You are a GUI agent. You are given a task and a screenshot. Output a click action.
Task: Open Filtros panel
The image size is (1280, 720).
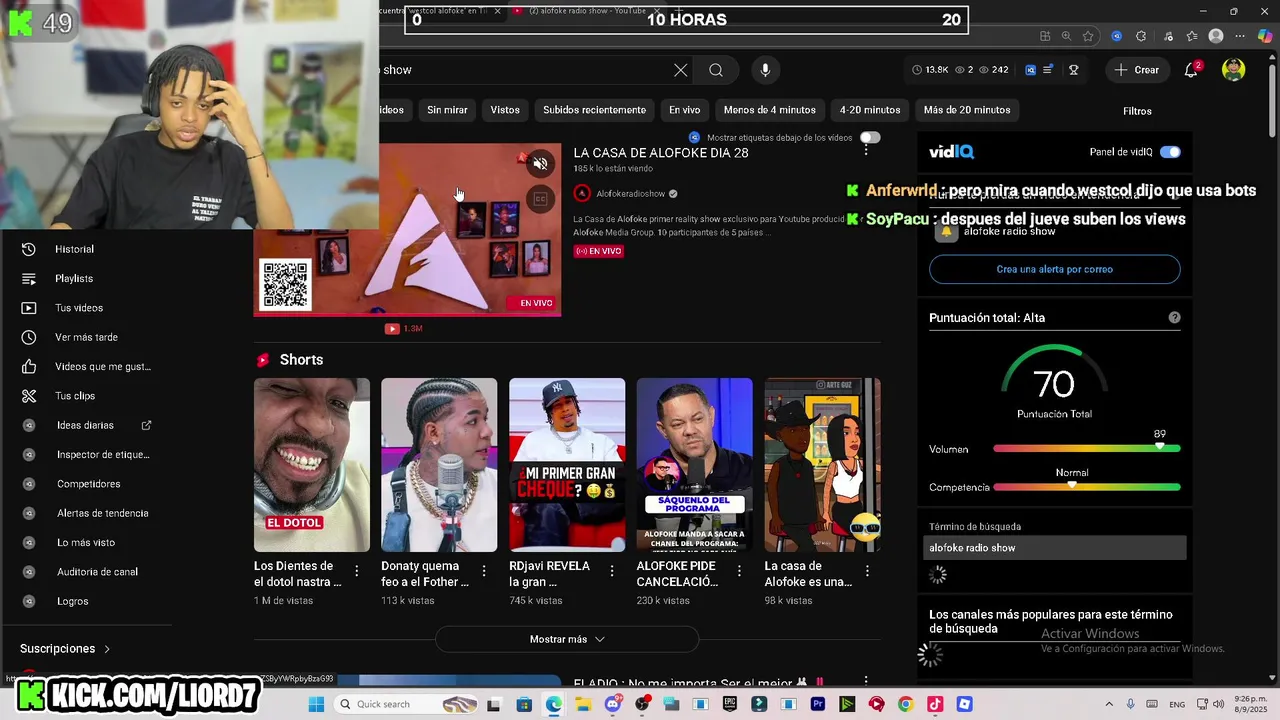click(1137, 111)
